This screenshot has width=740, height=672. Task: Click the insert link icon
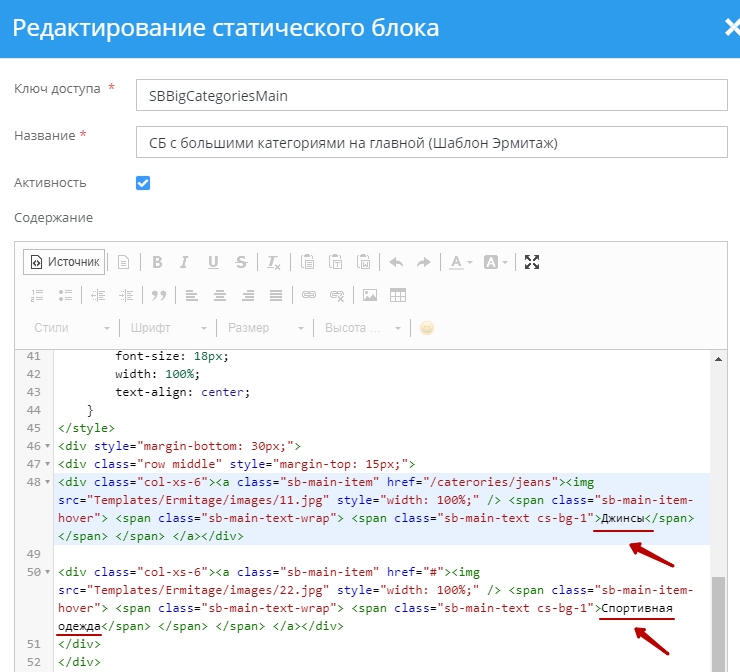[x=309, y=295]
